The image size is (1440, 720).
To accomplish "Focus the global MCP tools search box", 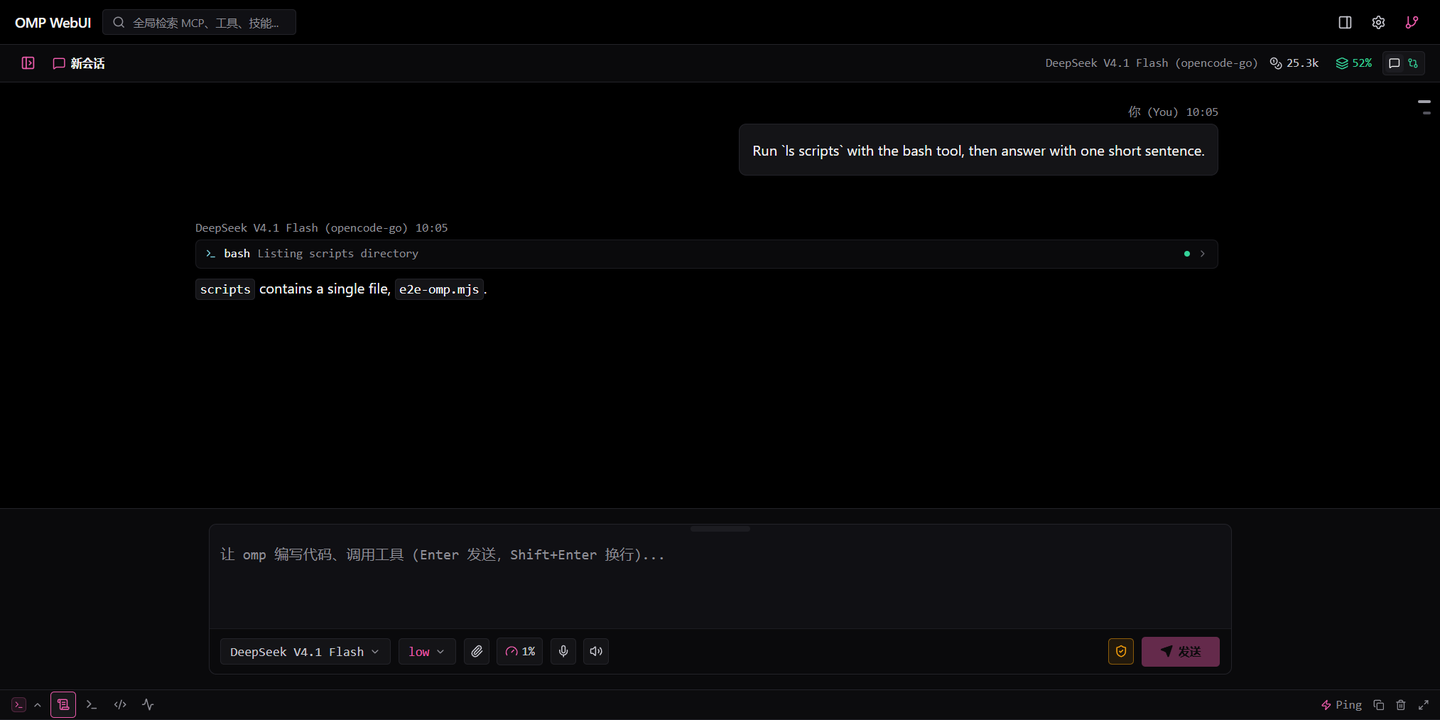I will pos(199,22).
